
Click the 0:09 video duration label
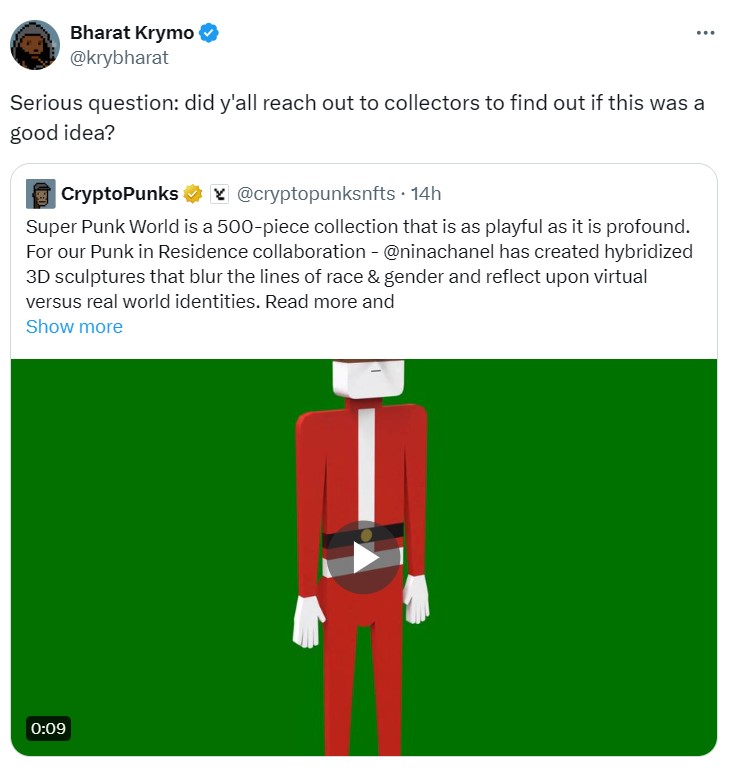[x=48, y=728]
